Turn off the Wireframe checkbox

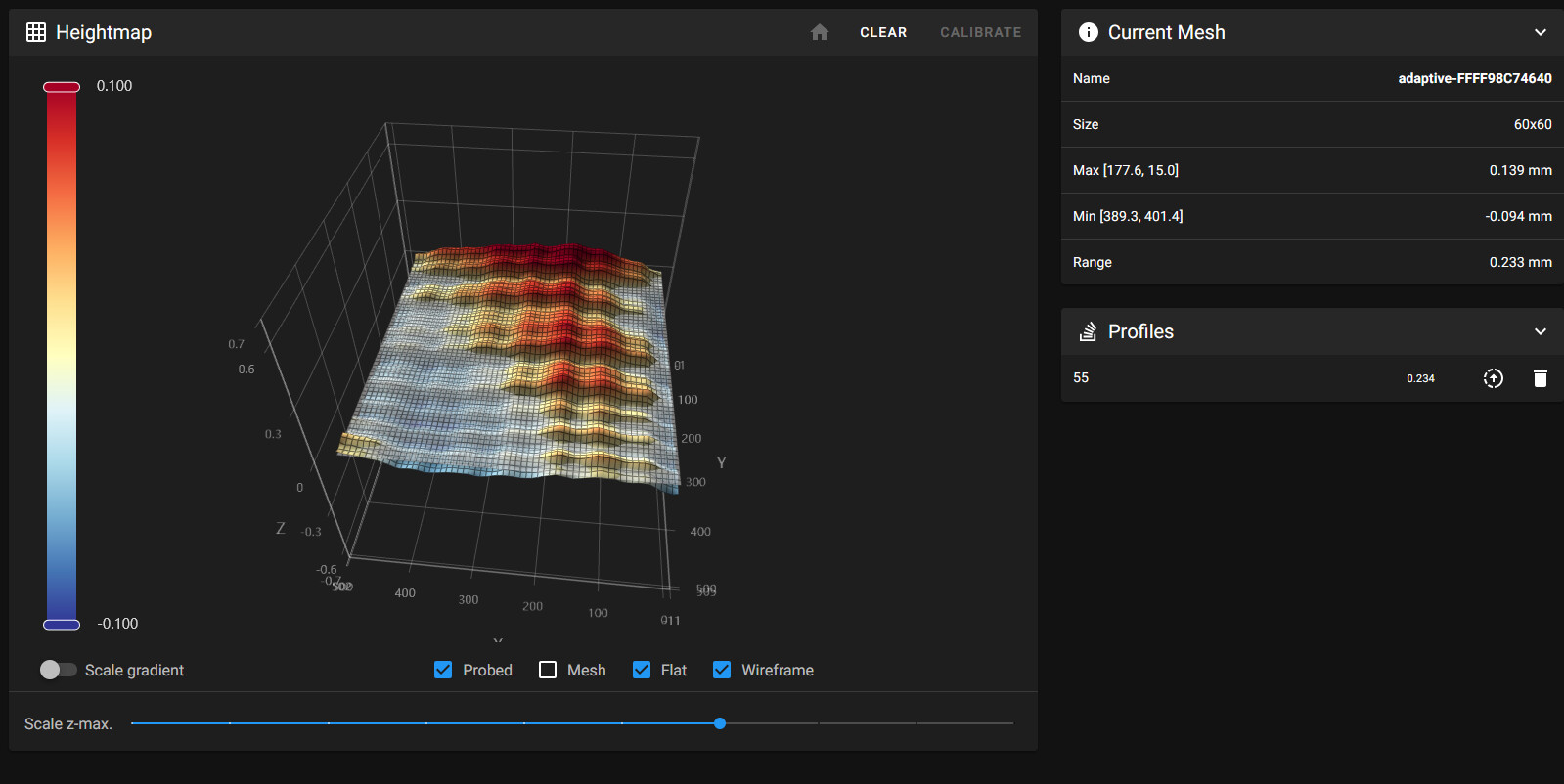click(722, 670)
